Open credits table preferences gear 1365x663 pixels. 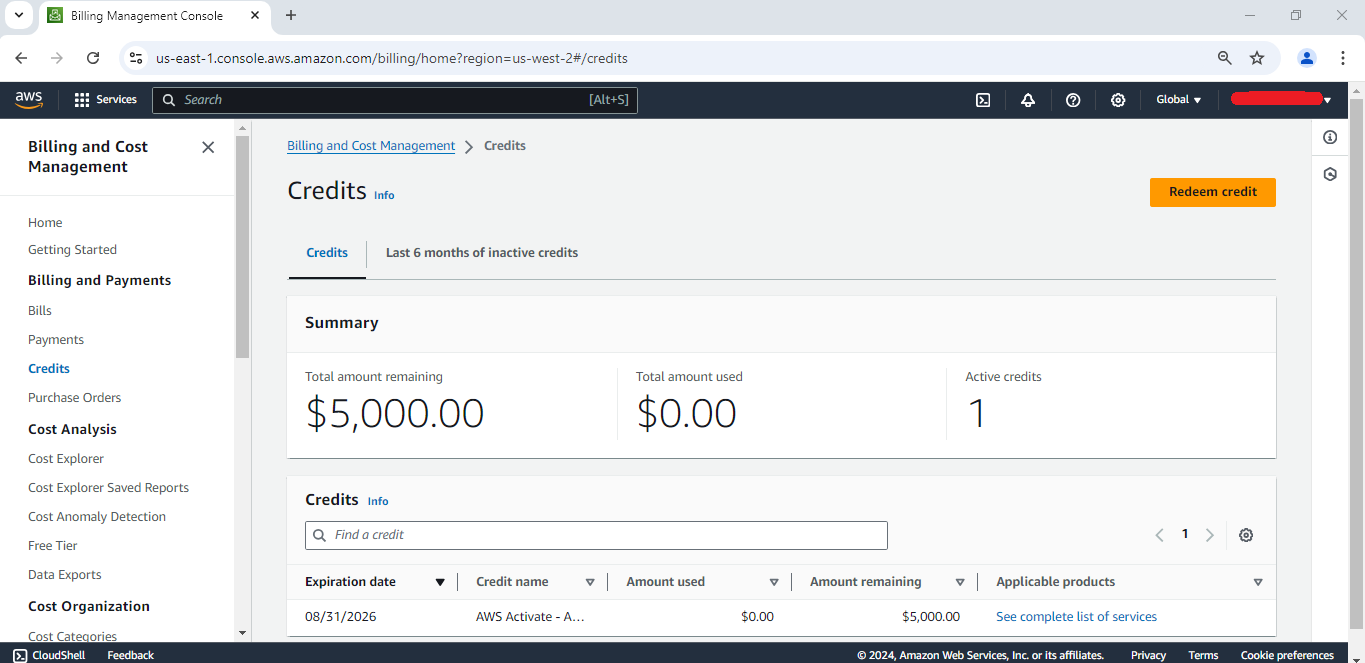pyautogui.click(x=1246, y=535)
